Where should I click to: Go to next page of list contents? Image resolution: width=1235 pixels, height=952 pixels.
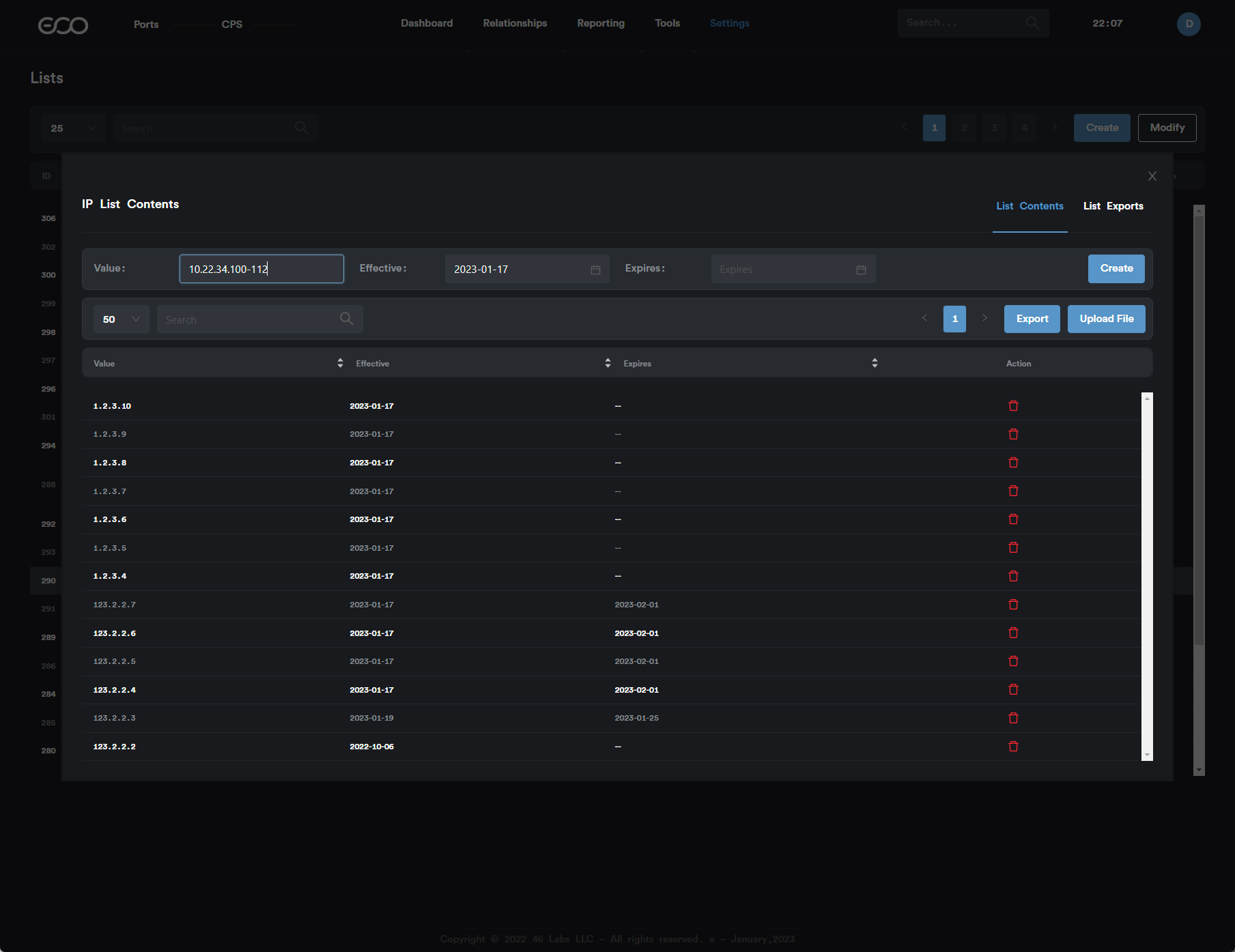pos(984,318)
